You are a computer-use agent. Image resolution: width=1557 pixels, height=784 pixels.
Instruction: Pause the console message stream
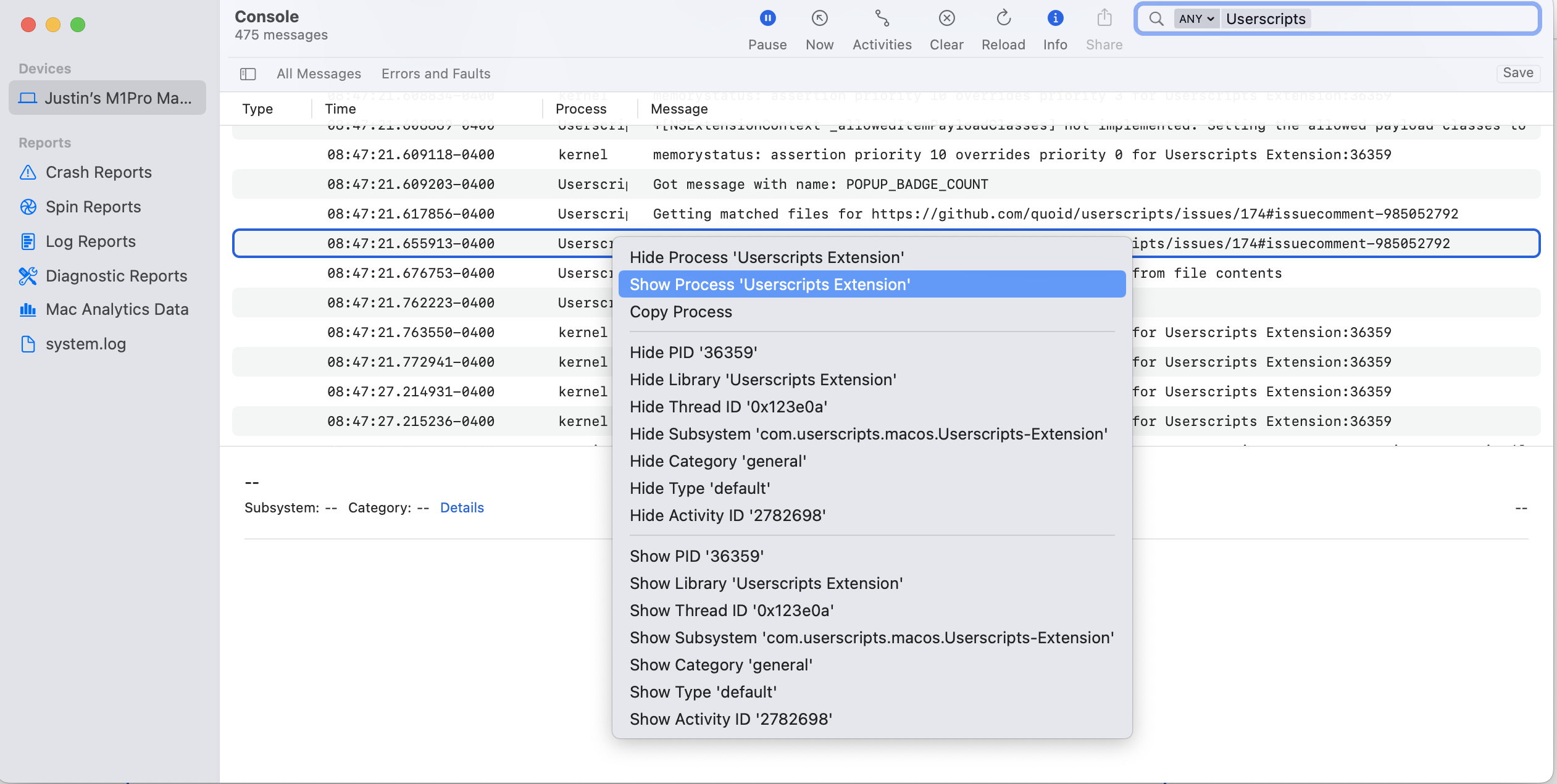tap(767, 19)
